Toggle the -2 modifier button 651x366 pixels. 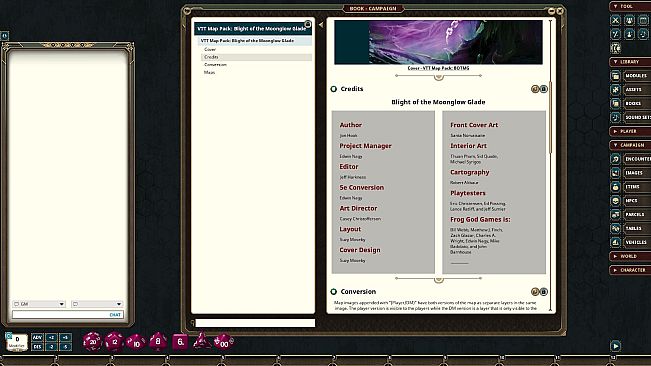51,346
